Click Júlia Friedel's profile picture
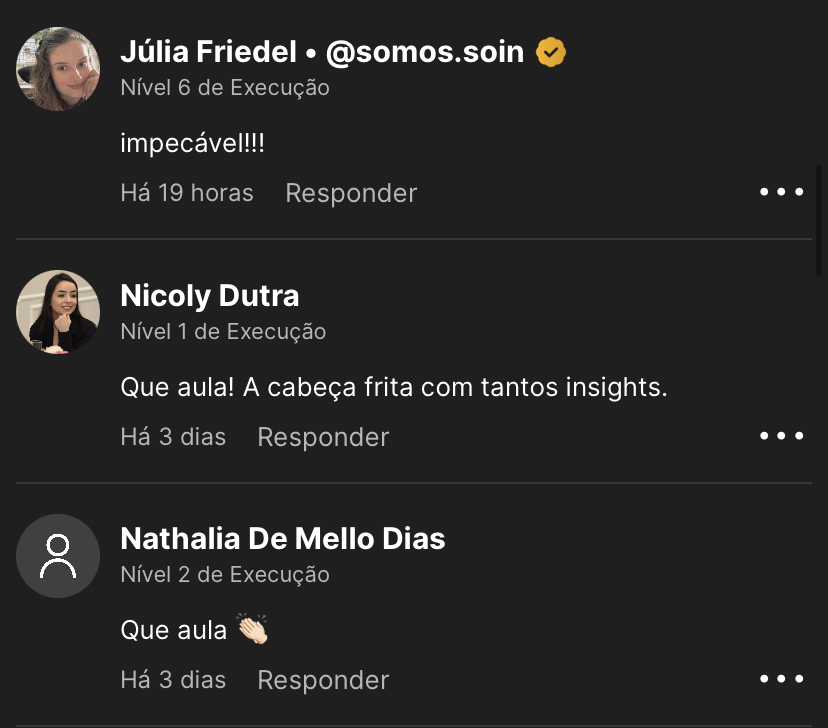 (x=57, y=68)
